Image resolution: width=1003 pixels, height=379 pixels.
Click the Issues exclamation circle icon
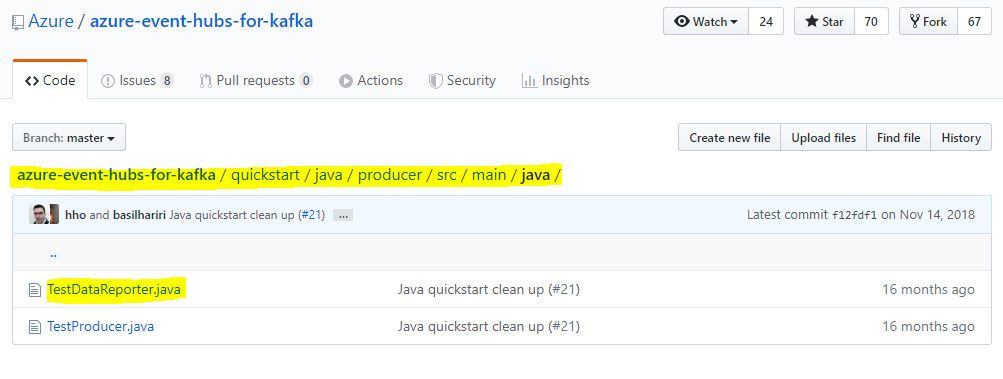pyautogui.click(x=107, y=81)
